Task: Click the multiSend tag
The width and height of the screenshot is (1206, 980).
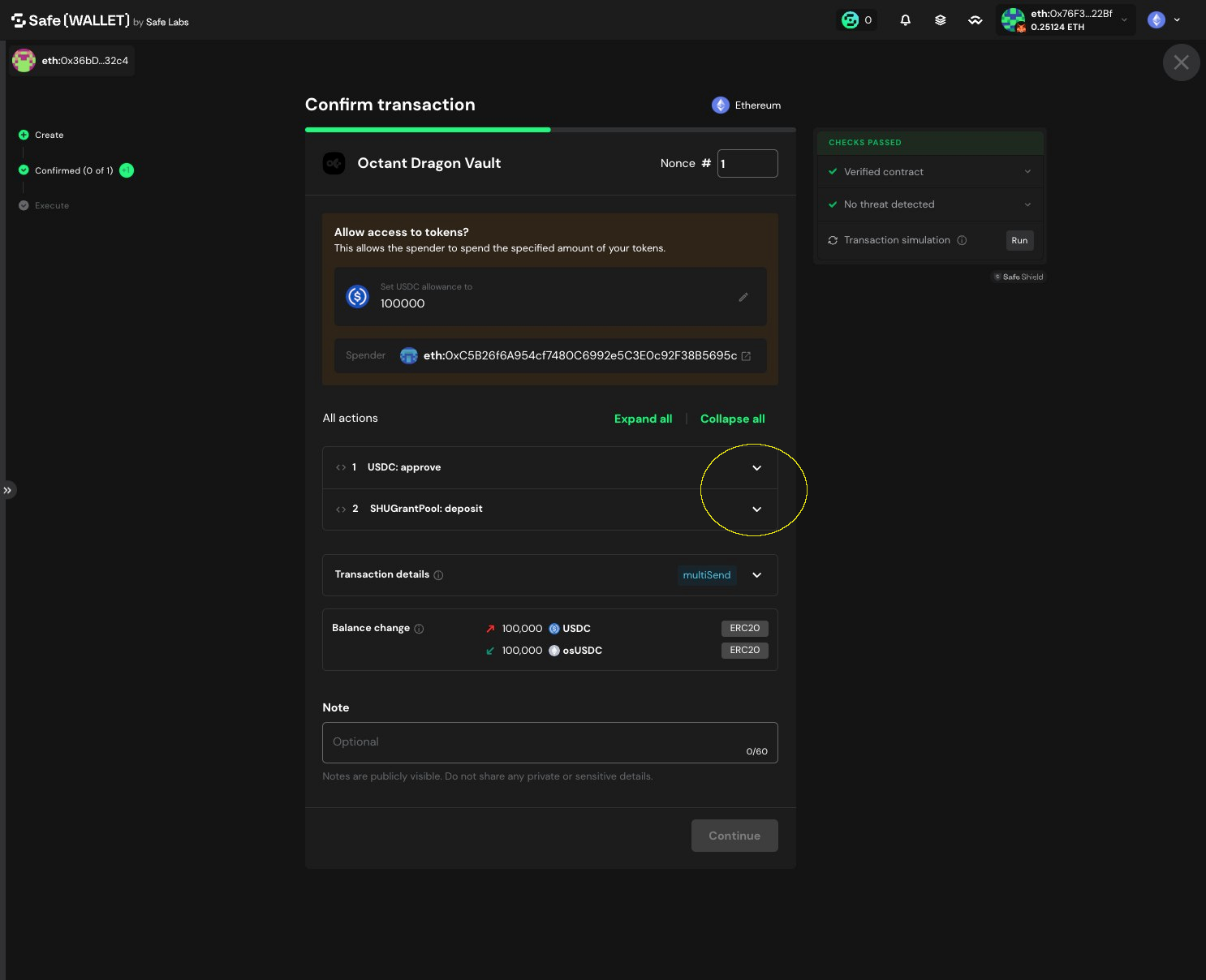Action: click(x=707, y=575)
